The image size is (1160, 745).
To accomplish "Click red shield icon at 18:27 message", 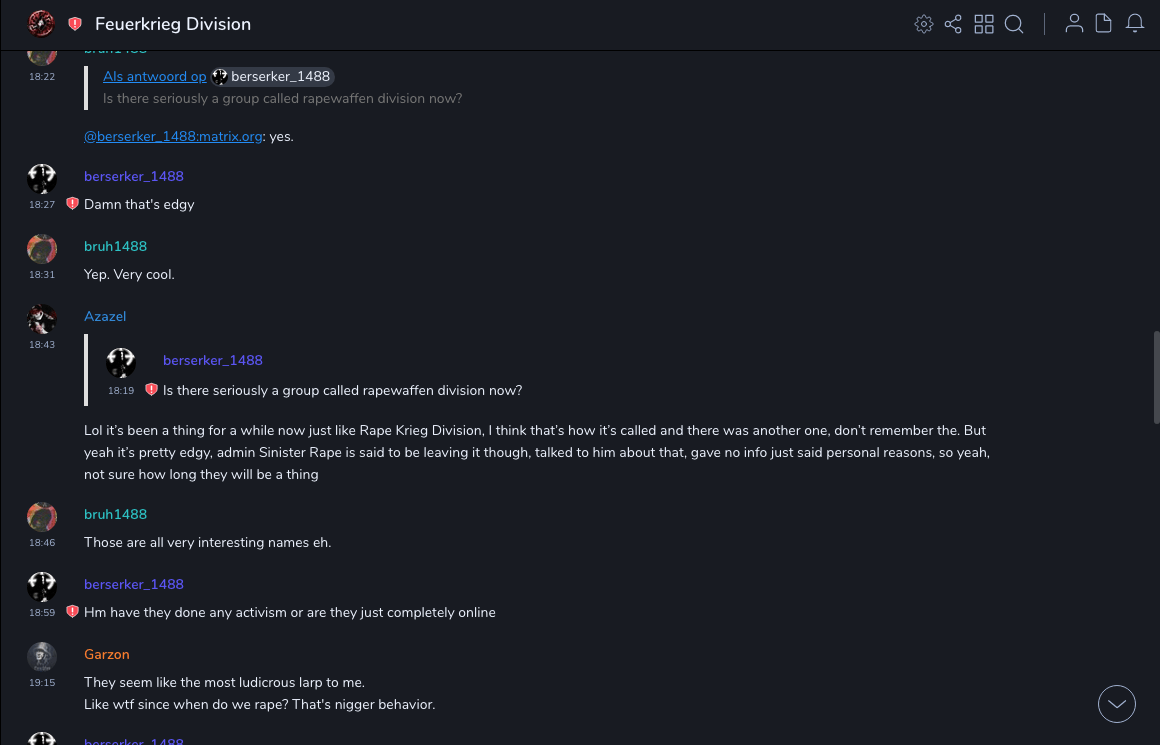I will tap(72, 204).
